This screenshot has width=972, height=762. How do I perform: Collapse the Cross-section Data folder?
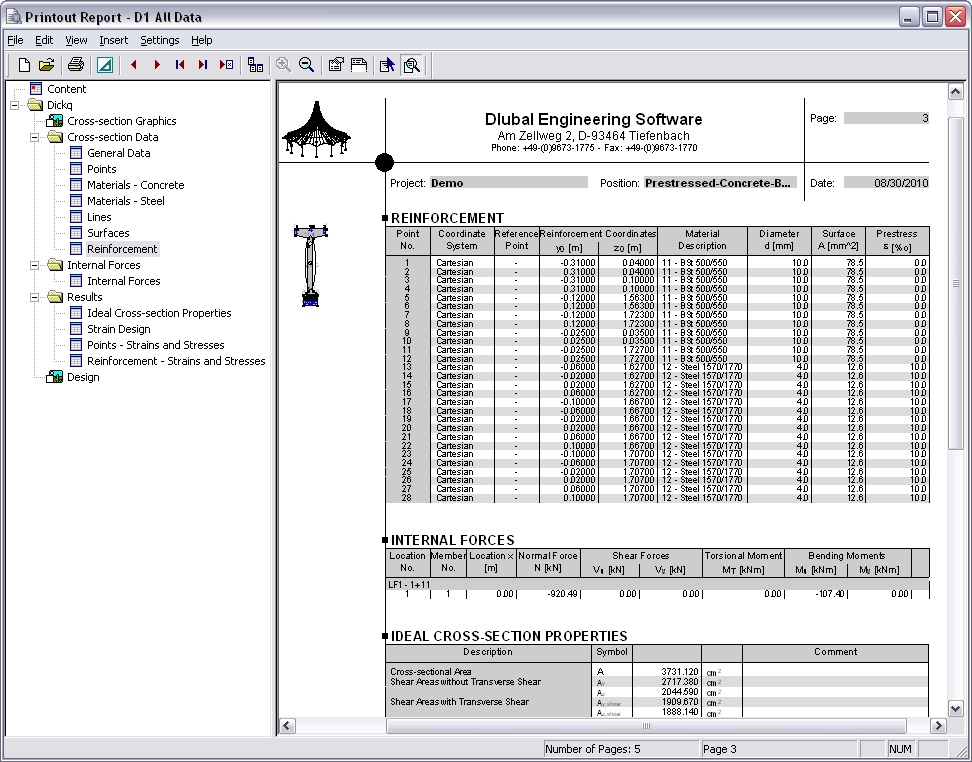click(x=34, y=136)
